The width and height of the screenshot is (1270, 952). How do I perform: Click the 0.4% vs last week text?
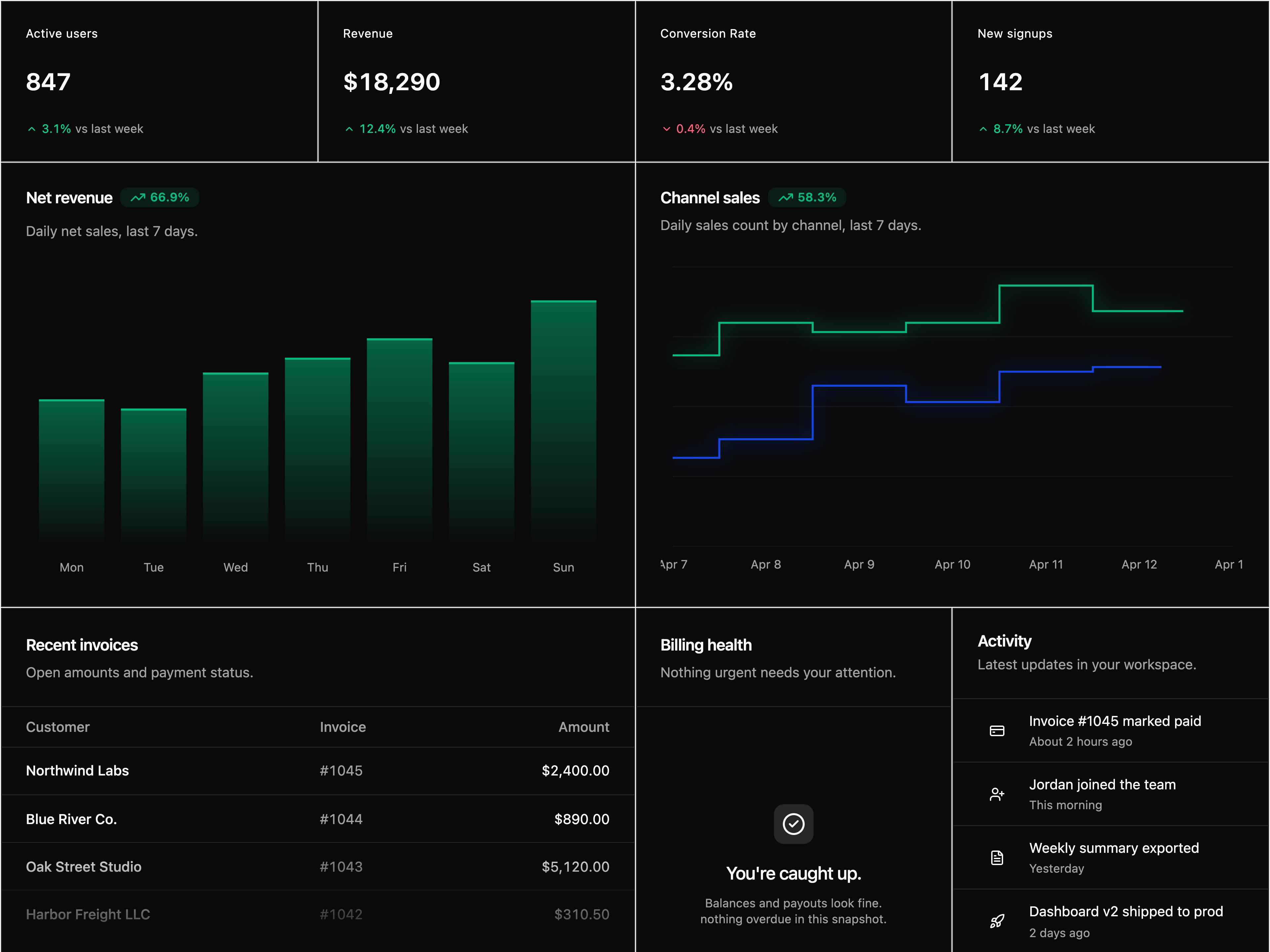[x=727, y=129]
